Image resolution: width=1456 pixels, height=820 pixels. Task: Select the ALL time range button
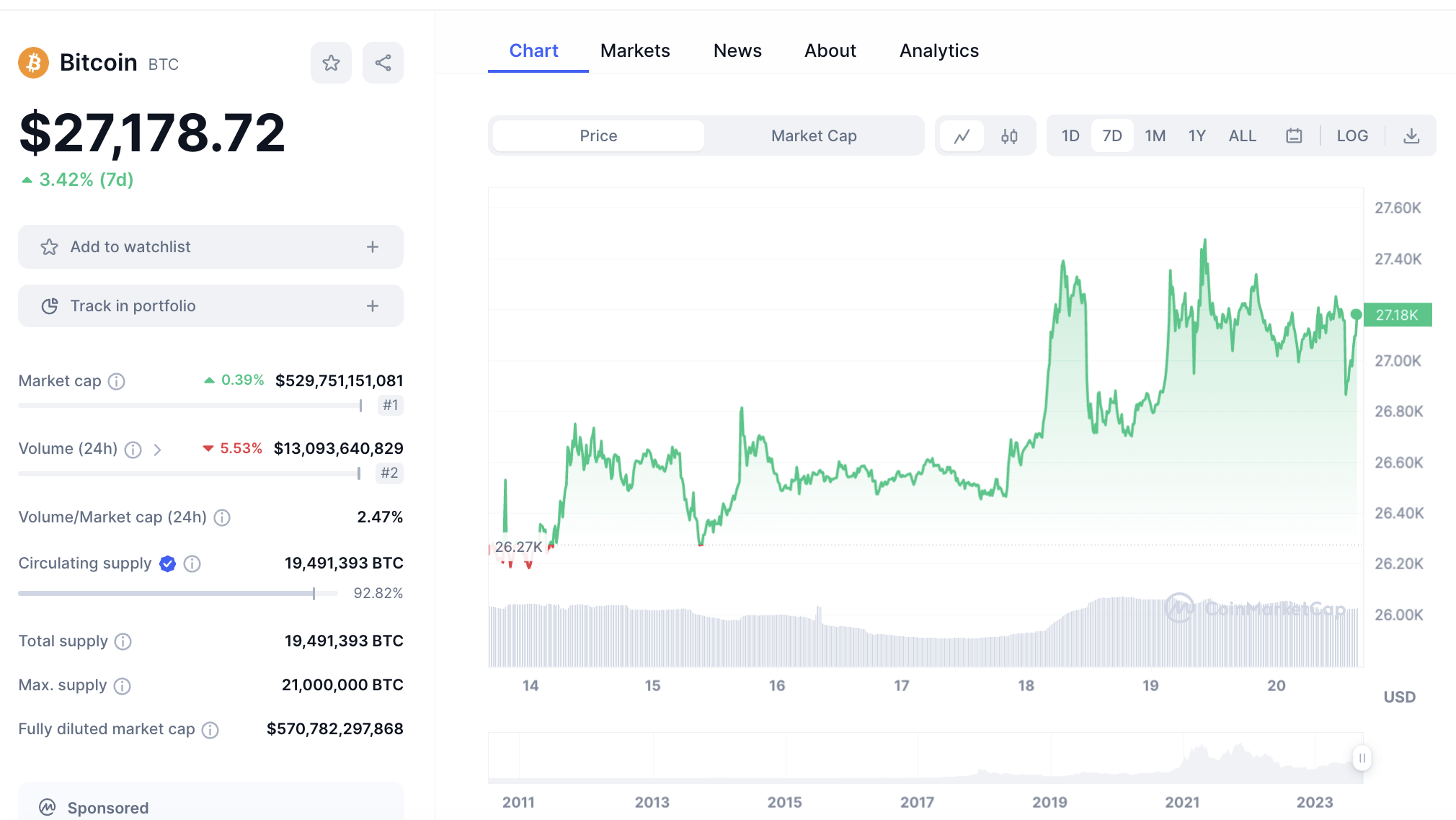click(x=1242, y=136)
